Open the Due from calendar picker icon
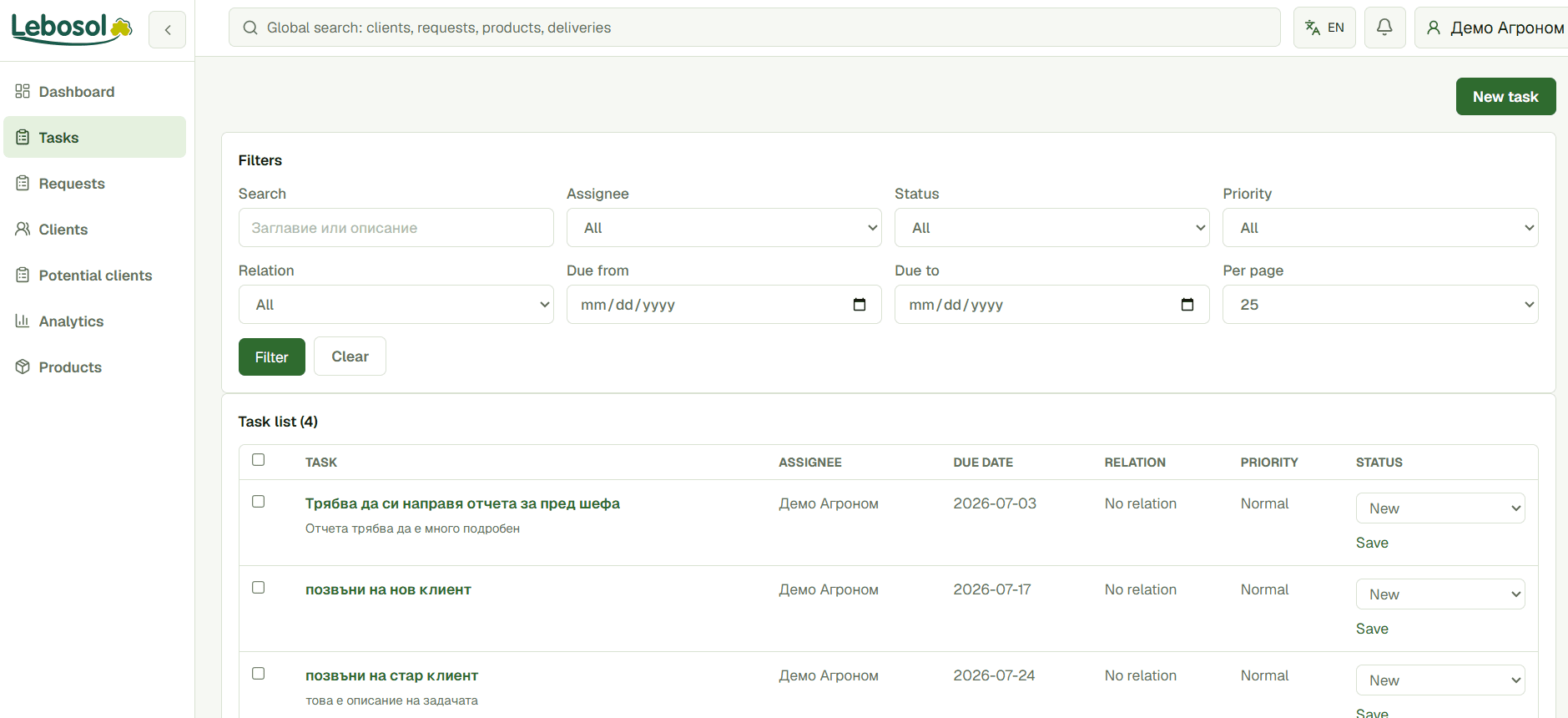Image resolution: width=1568 pixels, height=718 pixels. [860, 305]
